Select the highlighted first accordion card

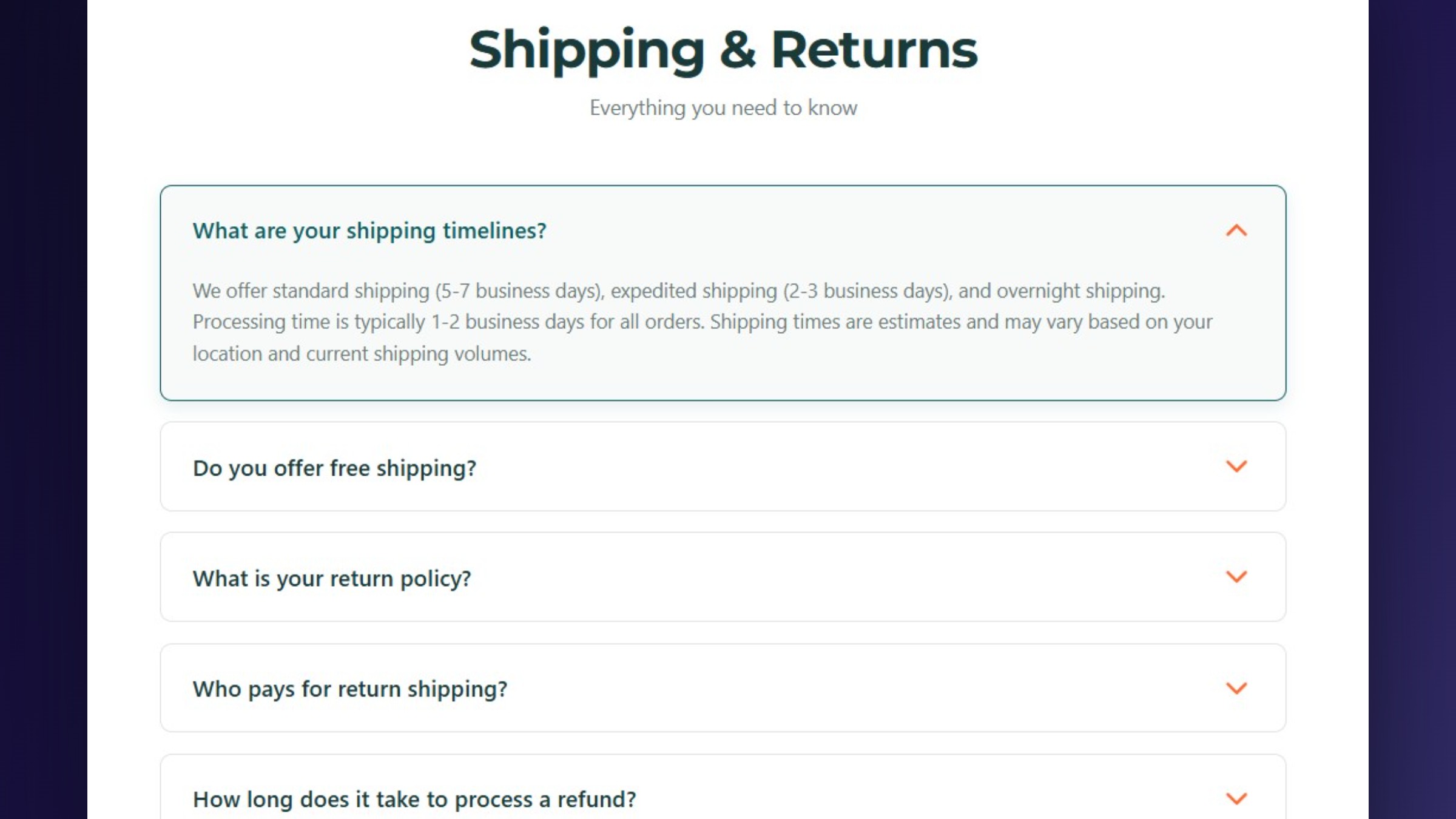pos(722,291)
